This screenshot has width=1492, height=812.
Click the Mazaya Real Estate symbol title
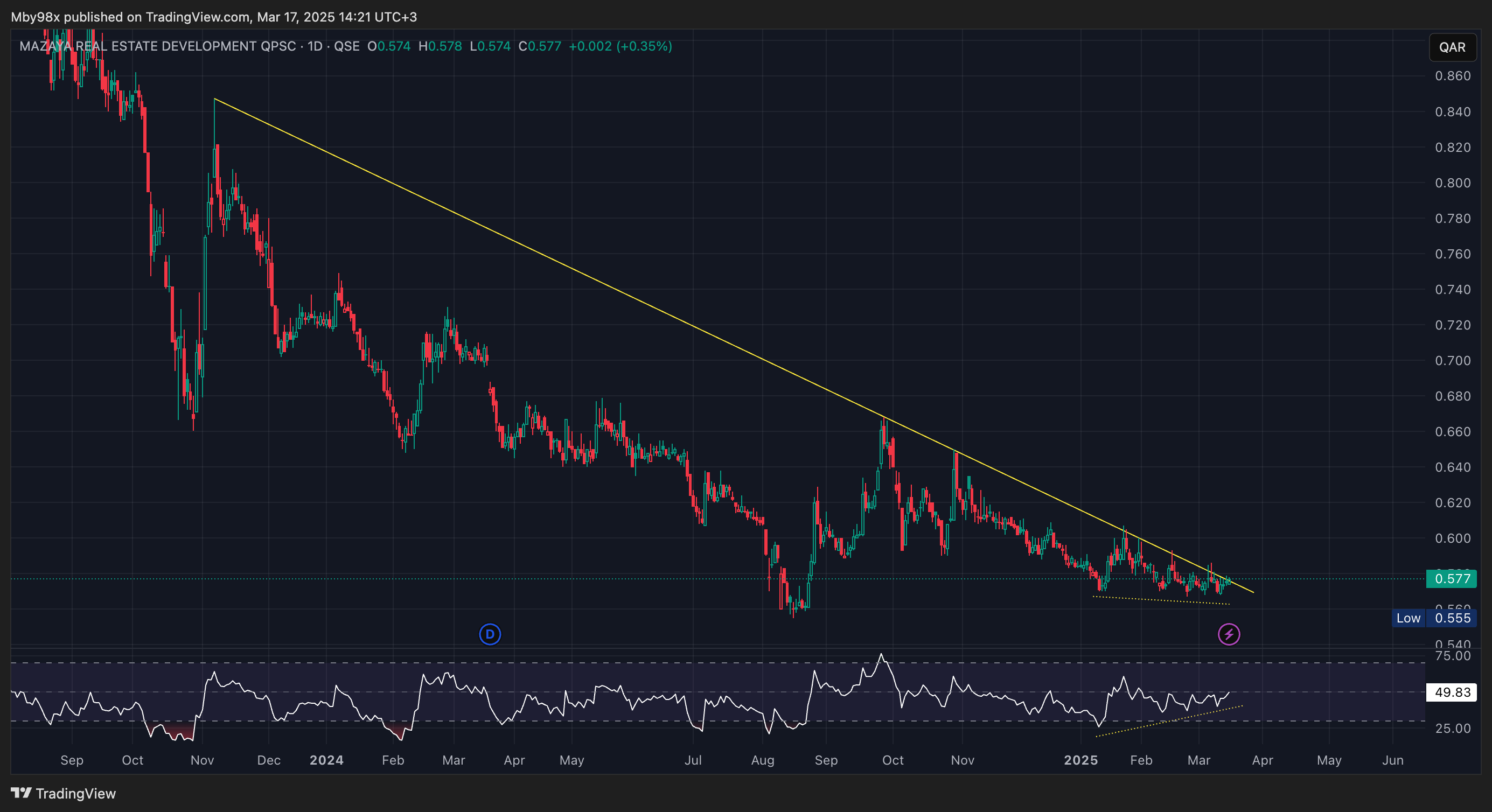tap(157, 46)
